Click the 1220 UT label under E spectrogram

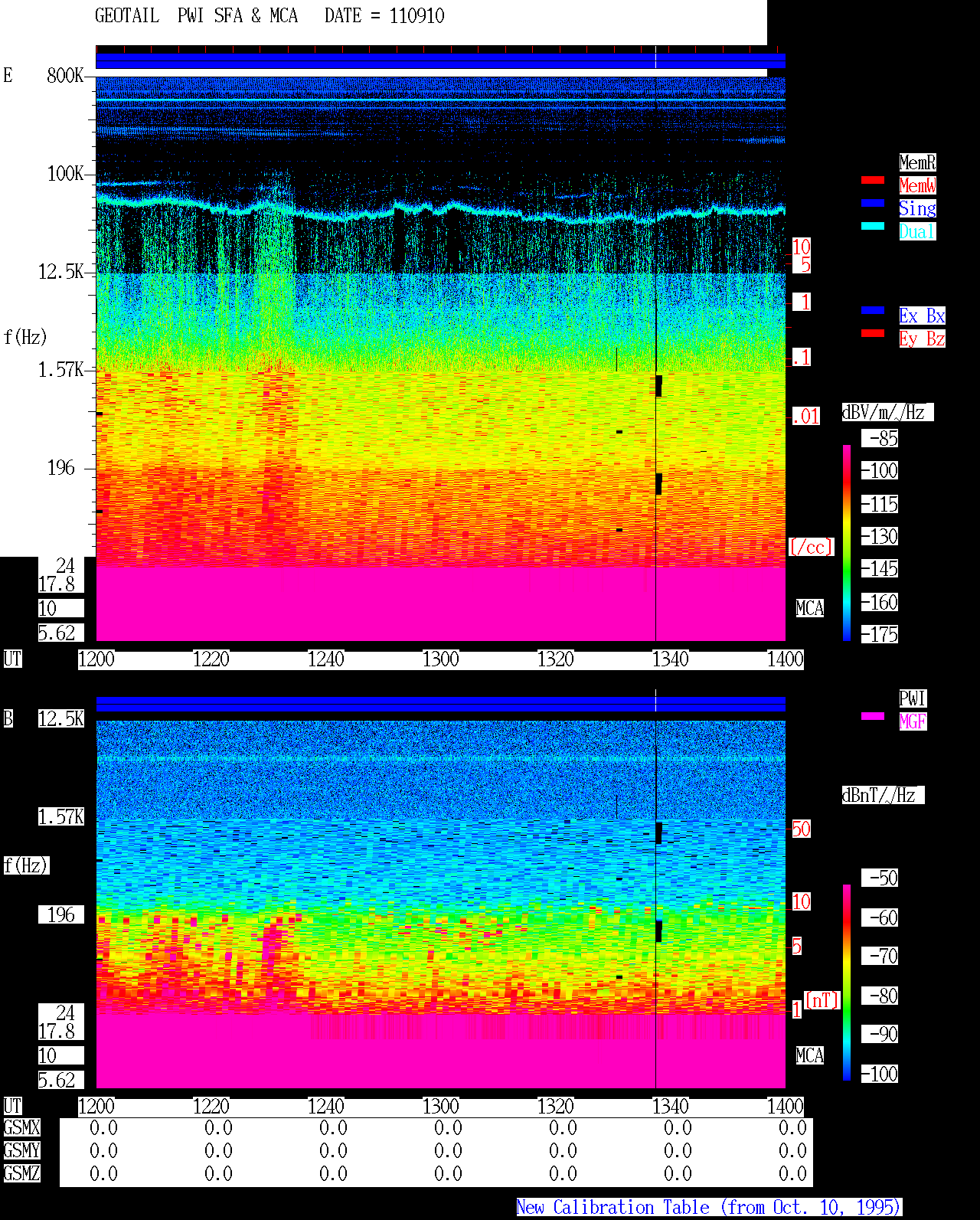(211, 659)
